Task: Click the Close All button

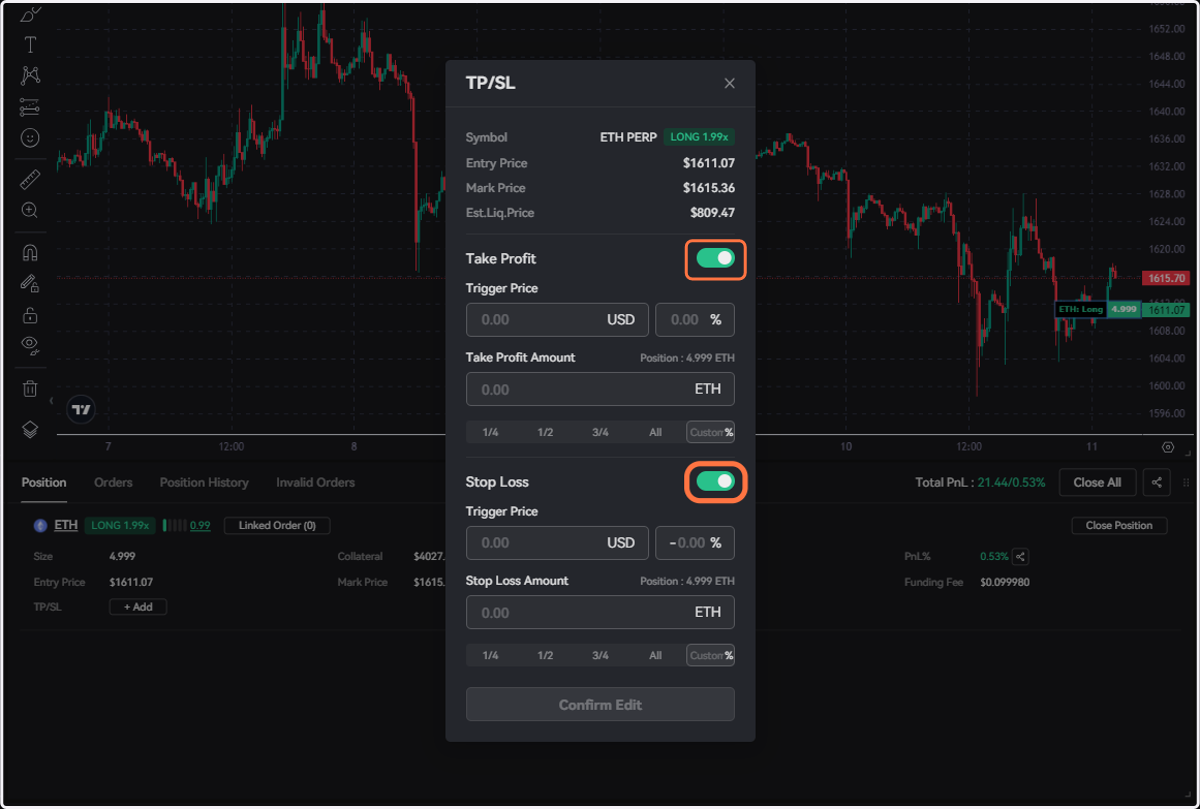Action: pyautogui.click(x=1097, y=482)
